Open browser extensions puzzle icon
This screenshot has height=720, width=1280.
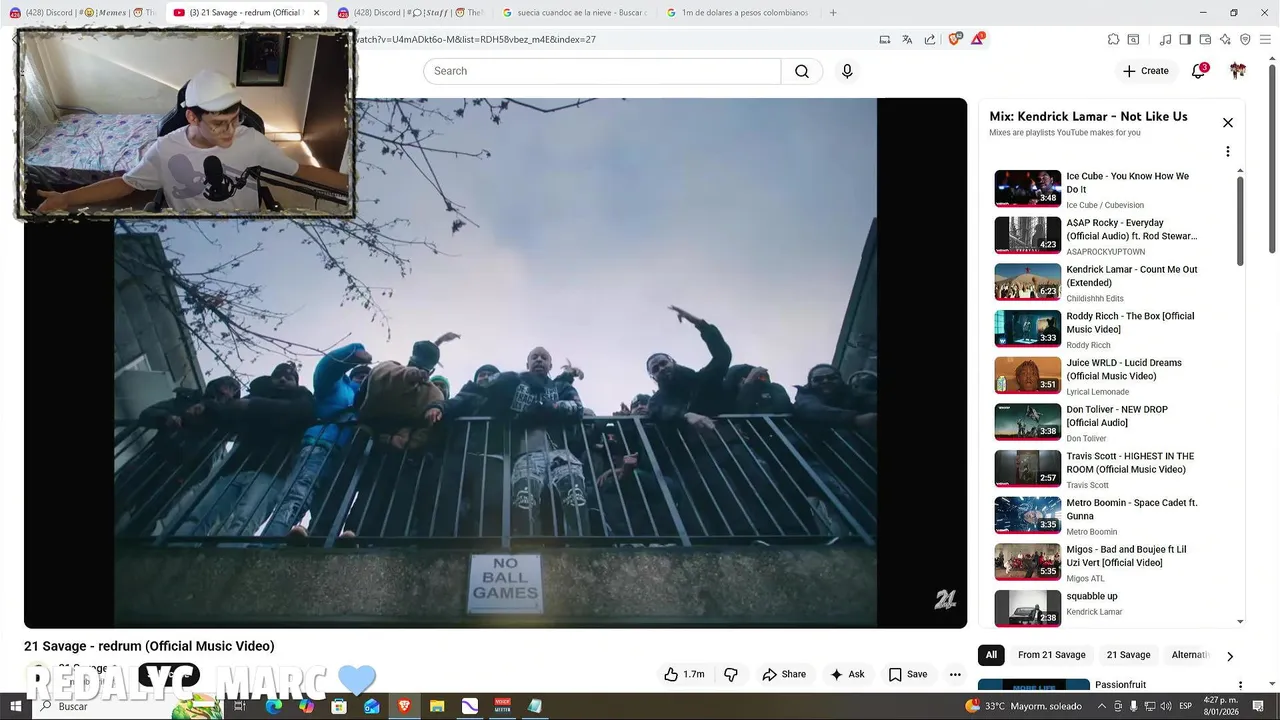[x=1113, y=40]
